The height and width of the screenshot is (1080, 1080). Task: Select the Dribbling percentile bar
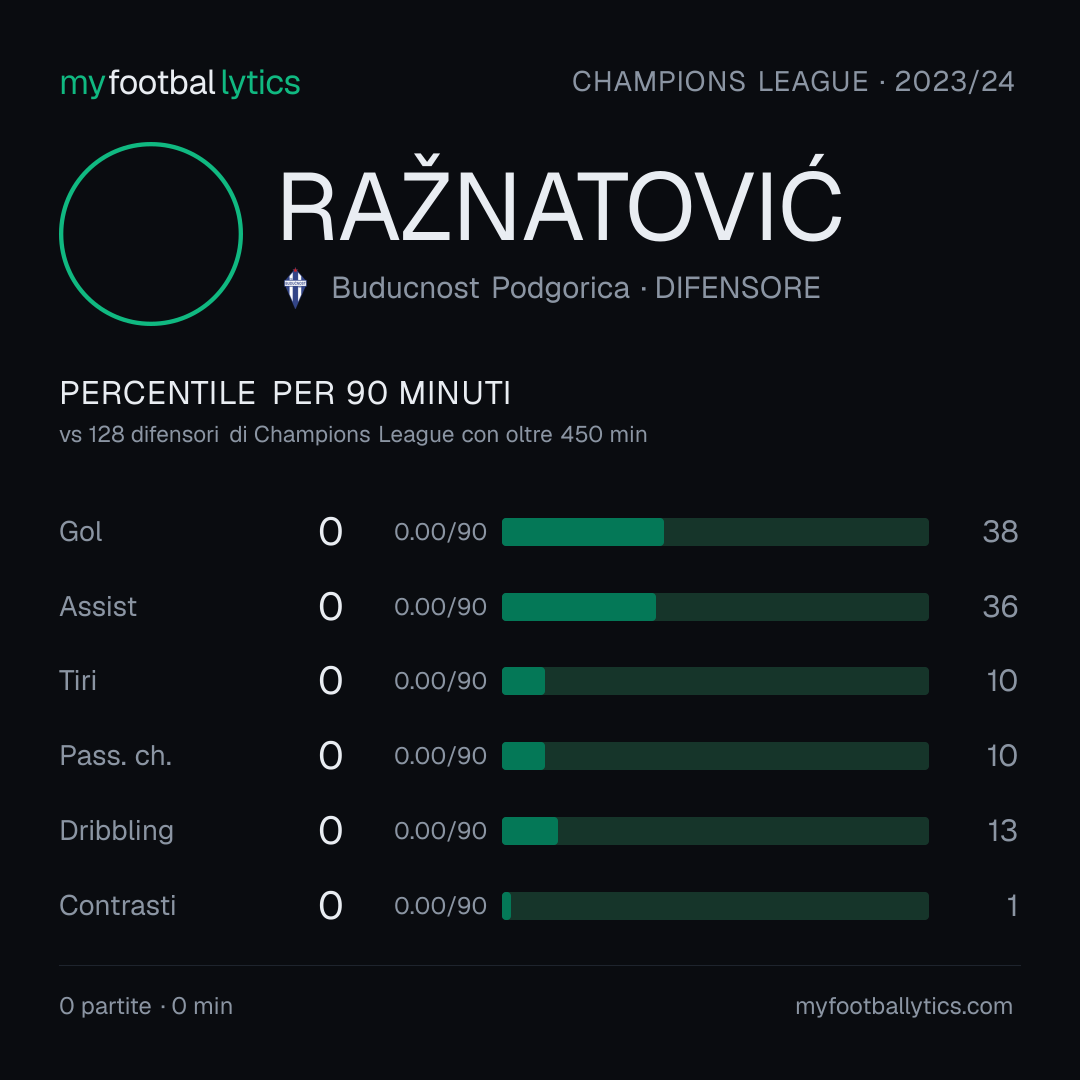715,831
